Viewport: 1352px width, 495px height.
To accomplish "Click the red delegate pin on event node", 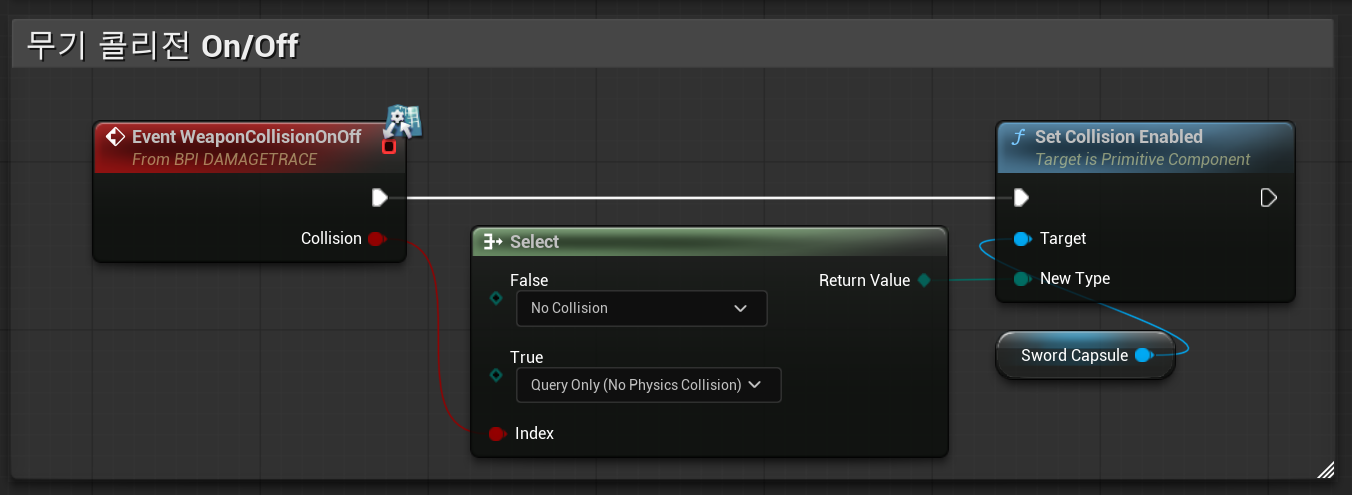I will click(x=389, y=147).
